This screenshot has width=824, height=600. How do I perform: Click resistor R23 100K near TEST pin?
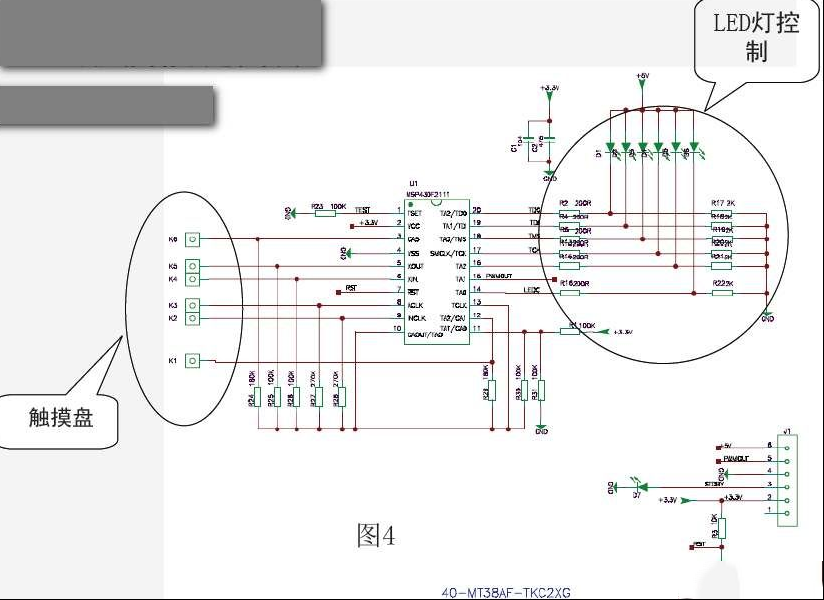click(325, 213)
